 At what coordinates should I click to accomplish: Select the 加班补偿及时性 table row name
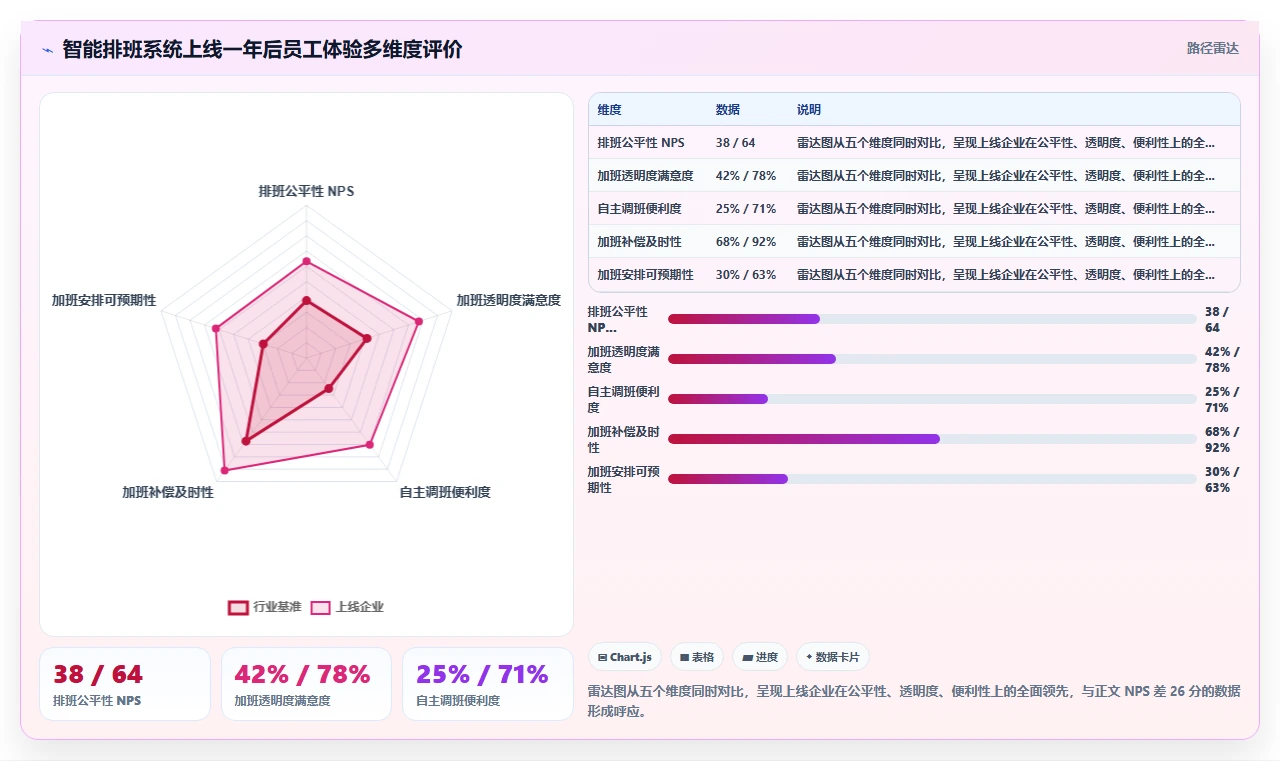pyautogui.click(x=639, y=242)
